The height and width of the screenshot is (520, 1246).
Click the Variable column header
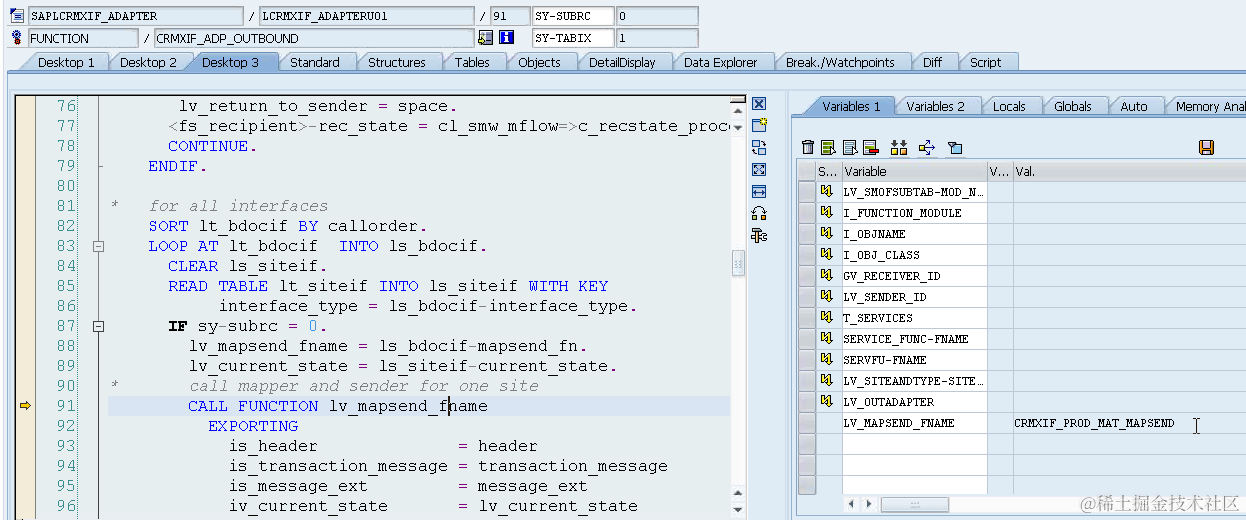914,171
